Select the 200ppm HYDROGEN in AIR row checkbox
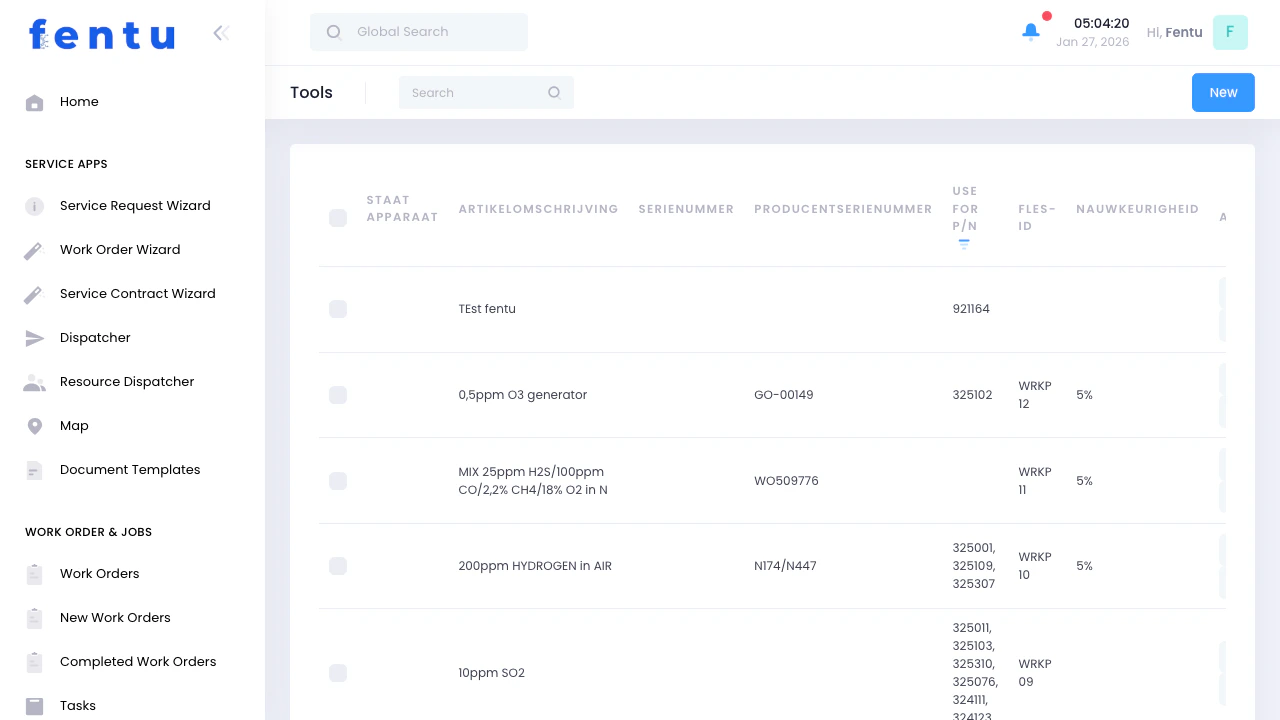Screen dimensions: 1280x720 point(338,565)
